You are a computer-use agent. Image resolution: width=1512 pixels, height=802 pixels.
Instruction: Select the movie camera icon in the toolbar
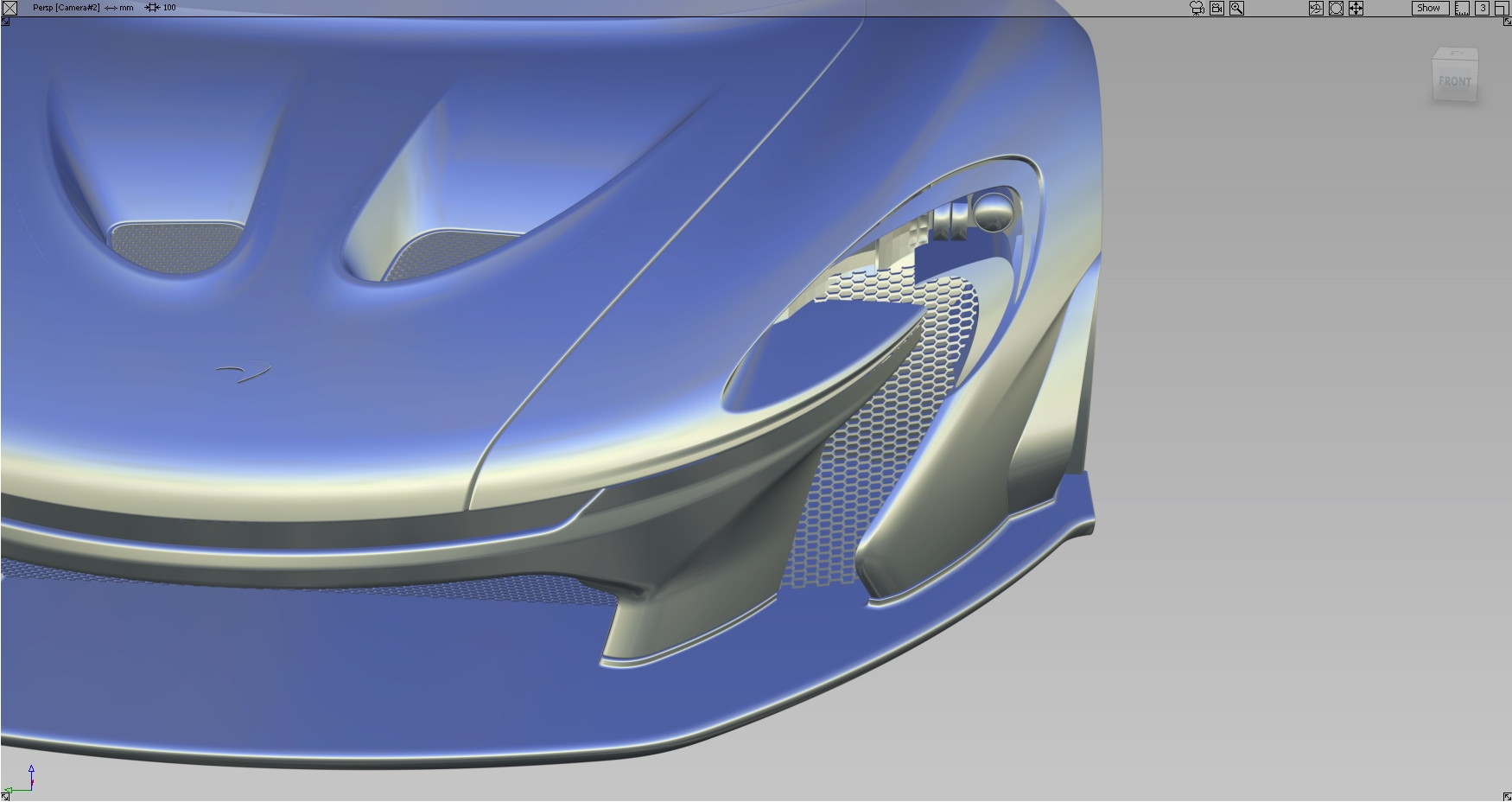[1197, 8]
